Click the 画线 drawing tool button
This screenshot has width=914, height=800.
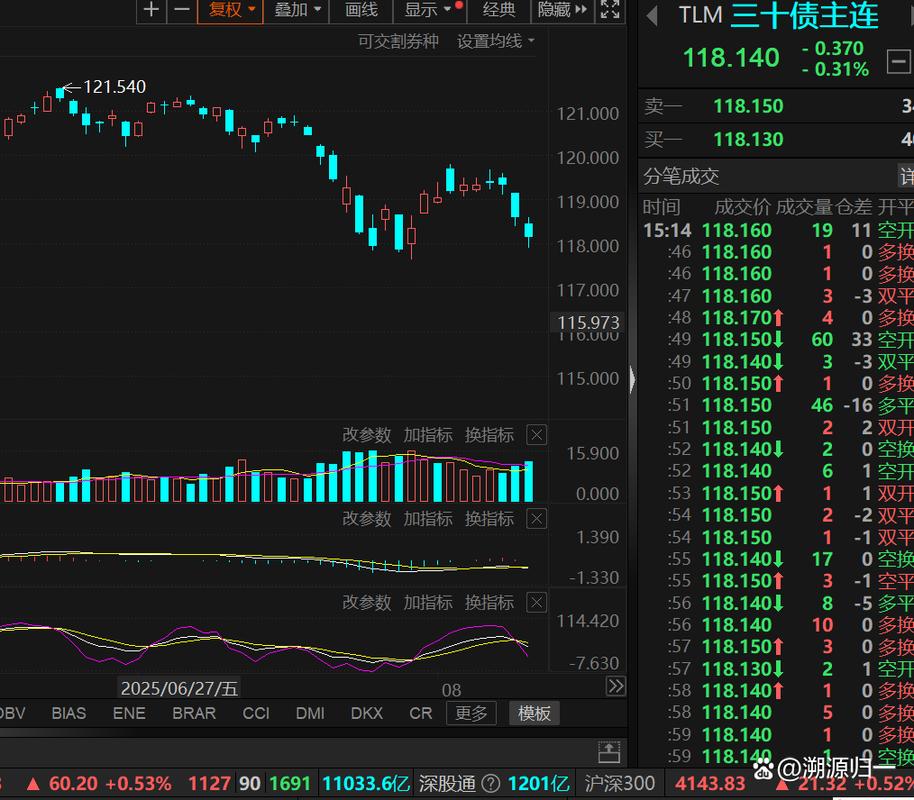click(361, 10)
